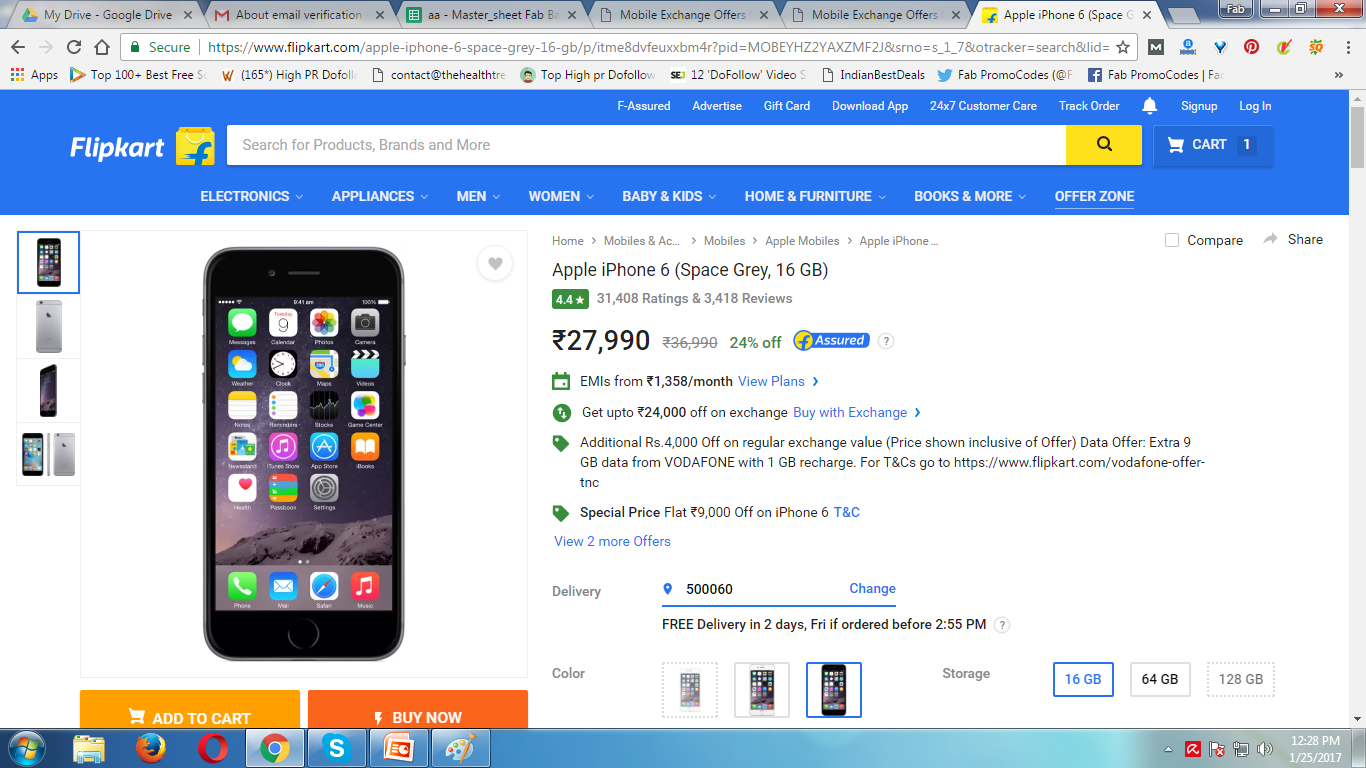The image size is (1366, 768).
Task: Add product to wishlist via heart icon
Action: [x=495, y=264]
